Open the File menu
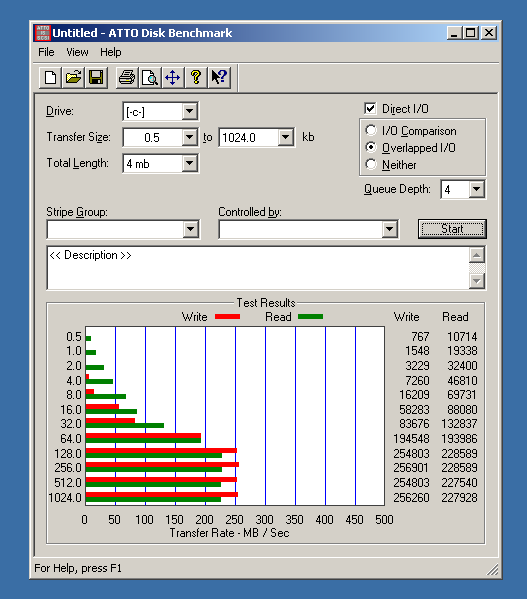Screen dimensions: 527x599 pyautogui.click(x=46, y=52)
